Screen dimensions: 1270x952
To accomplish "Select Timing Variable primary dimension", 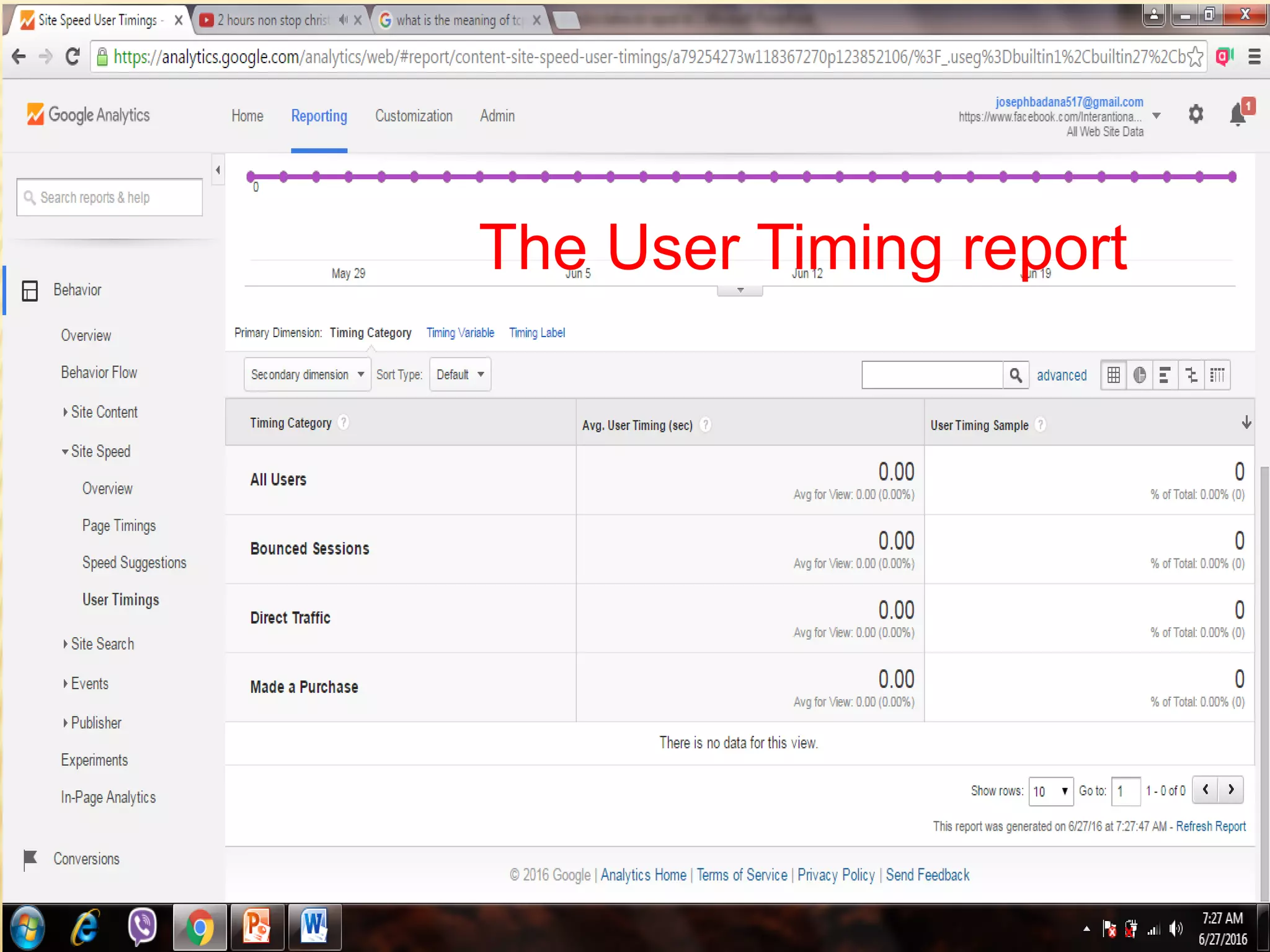I will 460,333.
